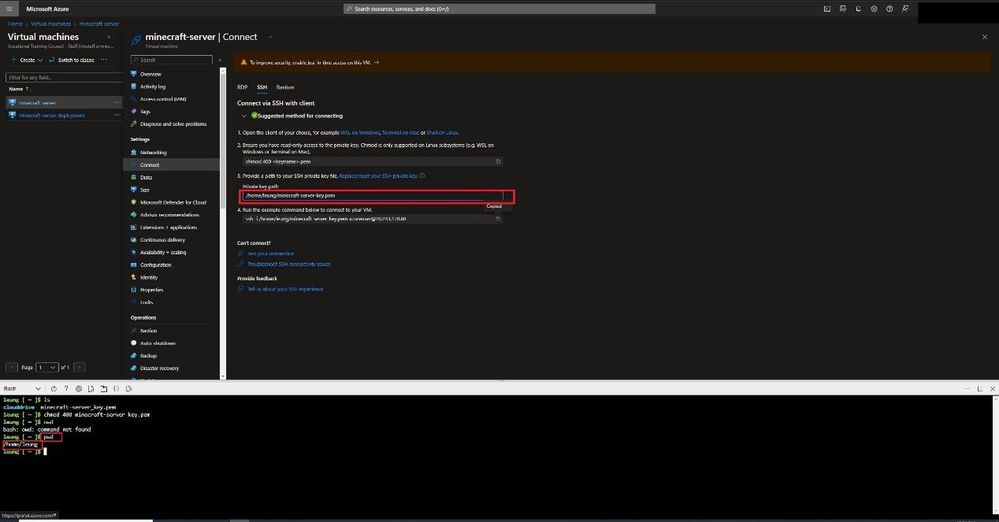Click Cloud Shell upload/download files icon
This screenshot has height=522, width=999.
[x=91, y=388]
